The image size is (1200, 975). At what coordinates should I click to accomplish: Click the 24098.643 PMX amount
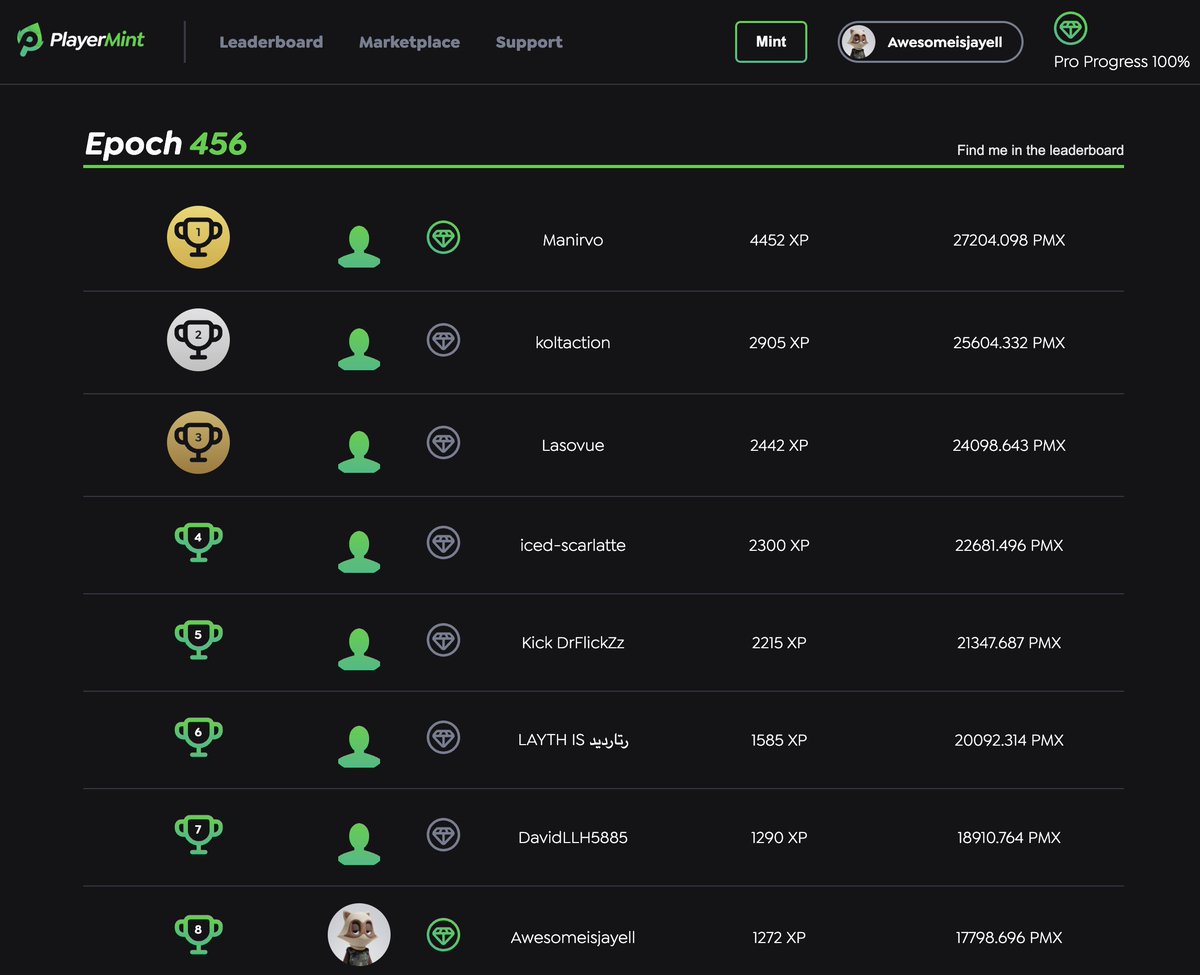point(1009,445)
